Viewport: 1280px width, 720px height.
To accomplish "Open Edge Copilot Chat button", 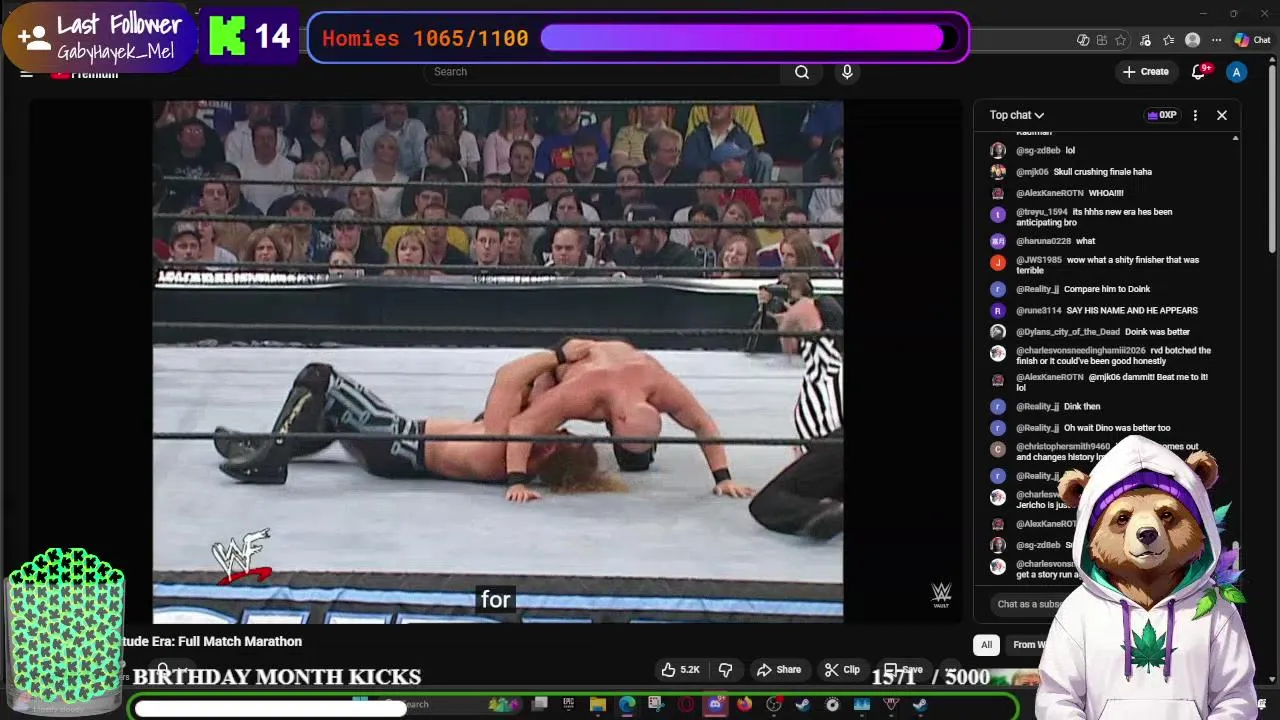I will coord(1253,40).
